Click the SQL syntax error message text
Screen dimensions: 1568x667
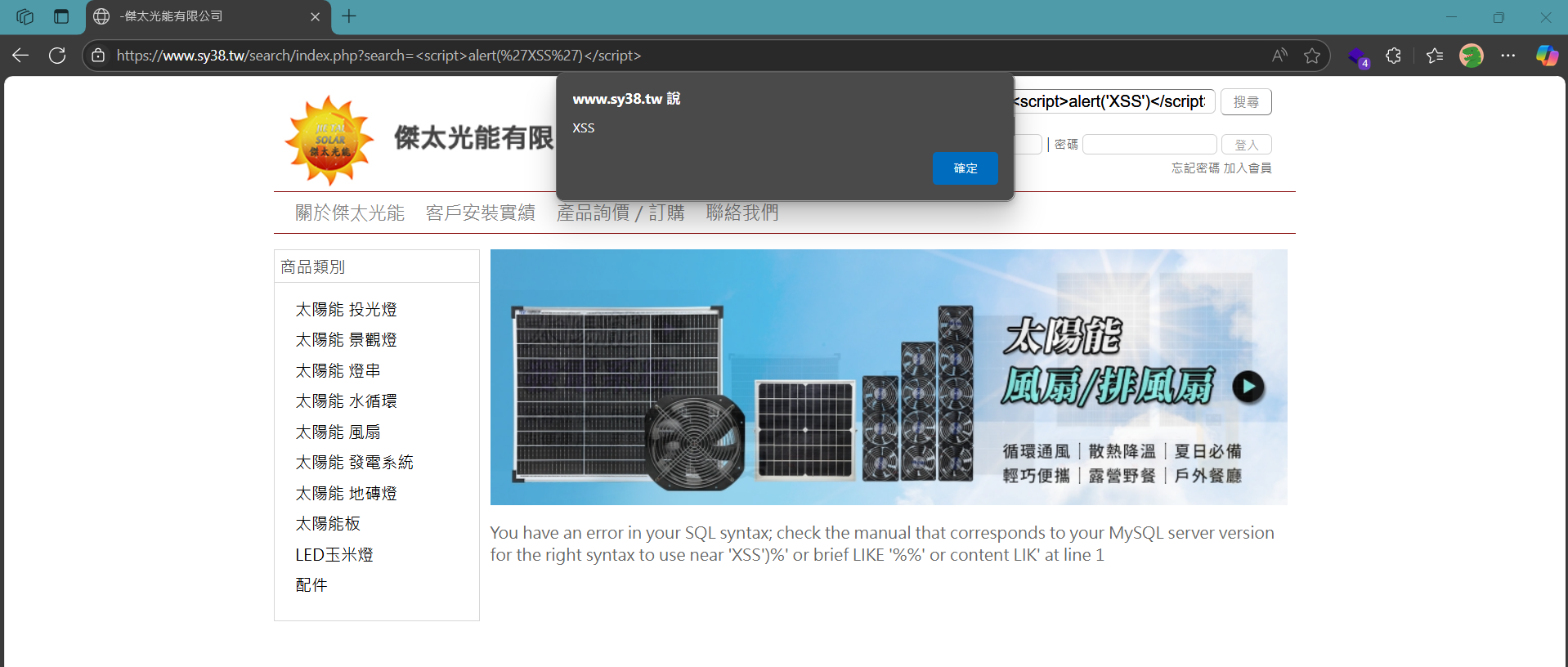[x=882, y=544]
